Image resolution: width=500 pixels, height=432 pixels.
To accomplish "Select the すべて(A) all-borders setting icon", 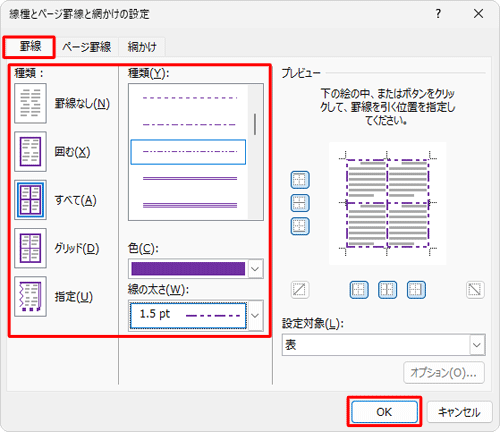I will point(30,200).
